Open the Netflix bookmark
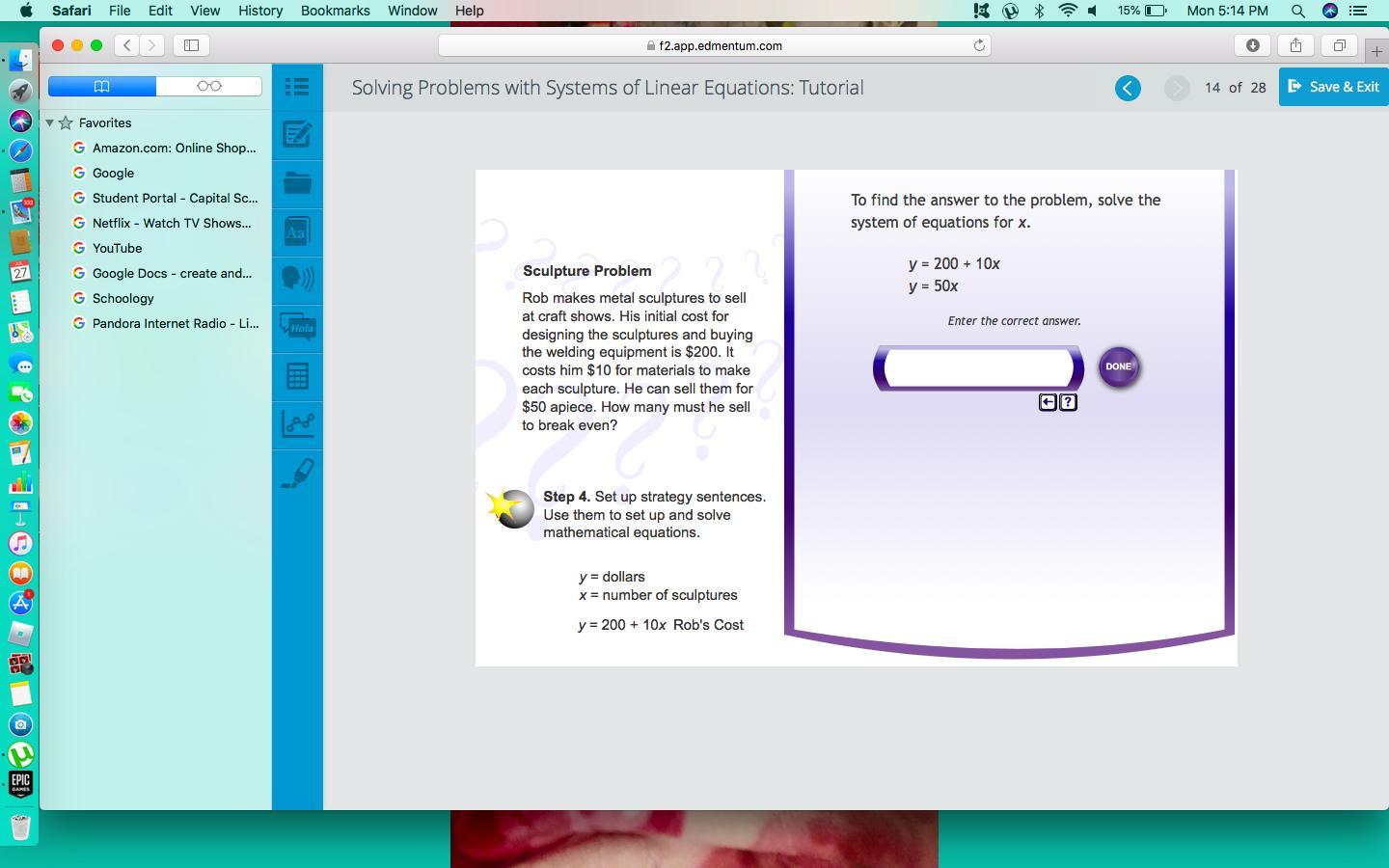Image resolution: width=1389 pixels, height=868 pixels. [162, 223]
